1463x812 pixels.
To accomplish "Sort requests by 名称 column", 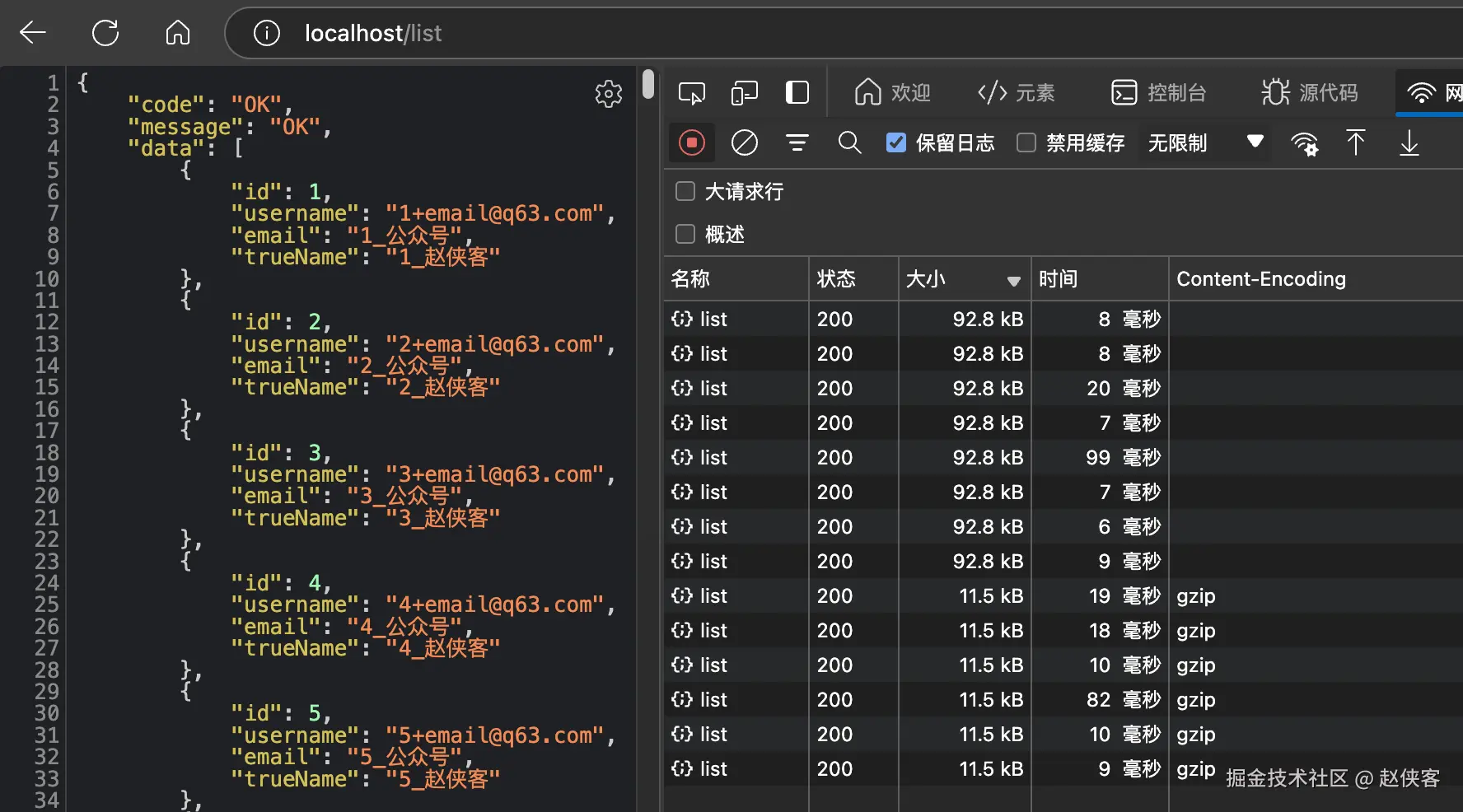I will 736,279.
